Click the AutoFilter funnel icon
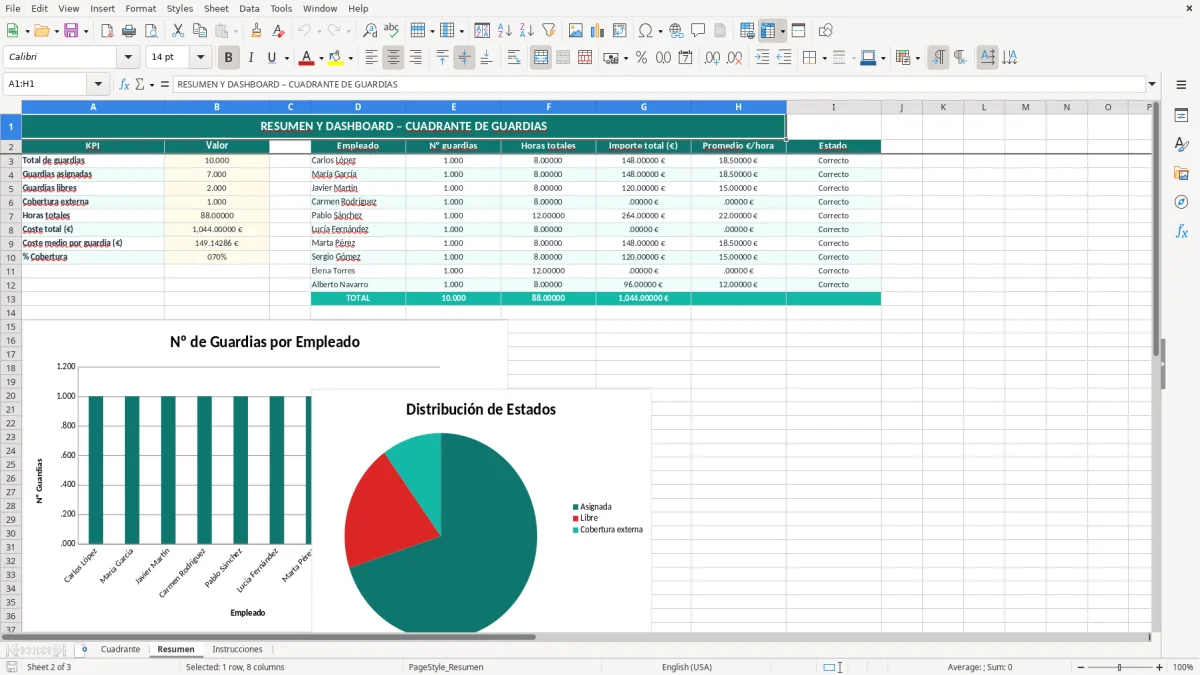The height and width of the screenshot is (675, 1200). tap(548, 31)
